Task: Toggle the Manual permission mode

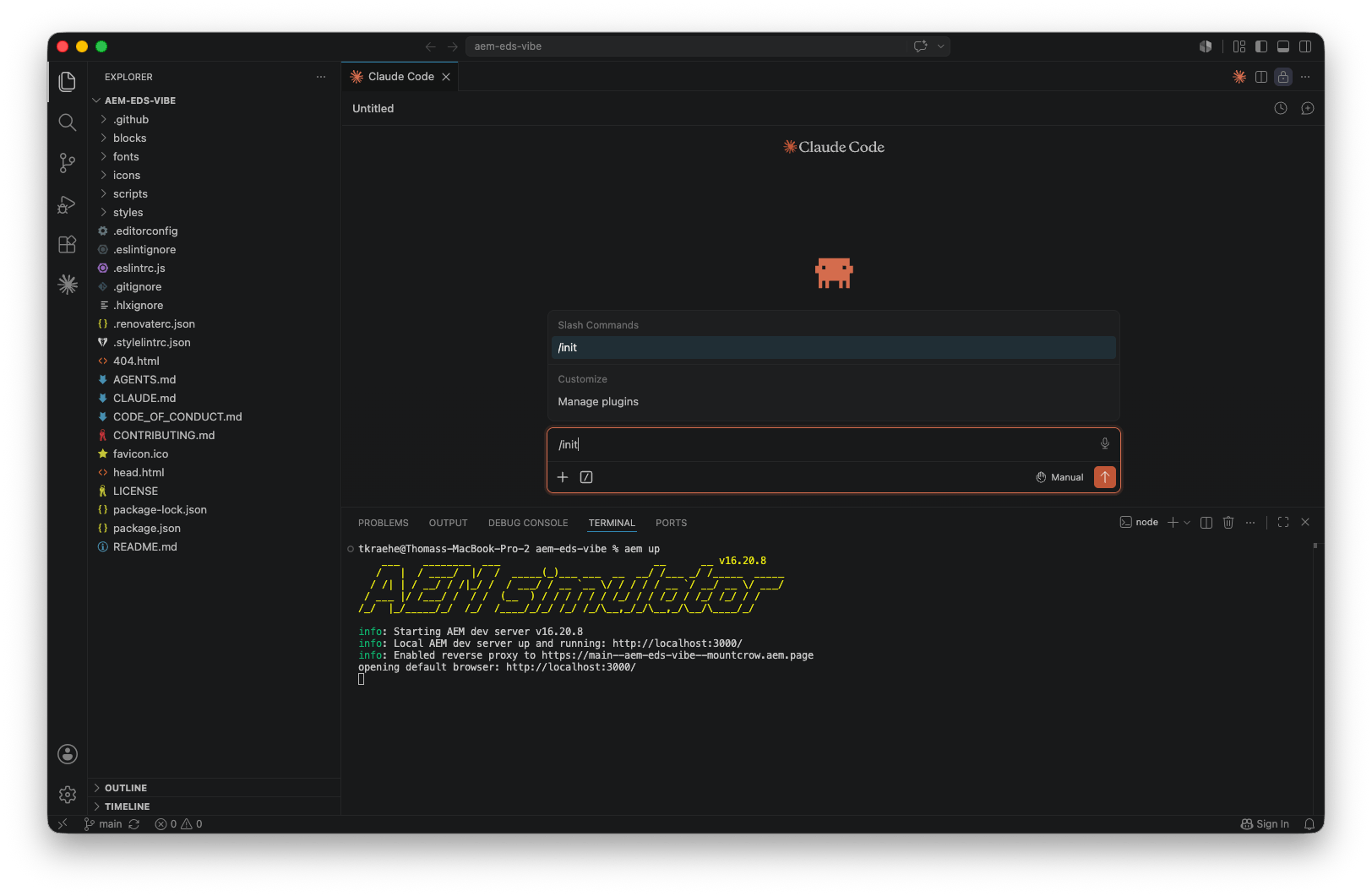Action: pos(1060,477)
